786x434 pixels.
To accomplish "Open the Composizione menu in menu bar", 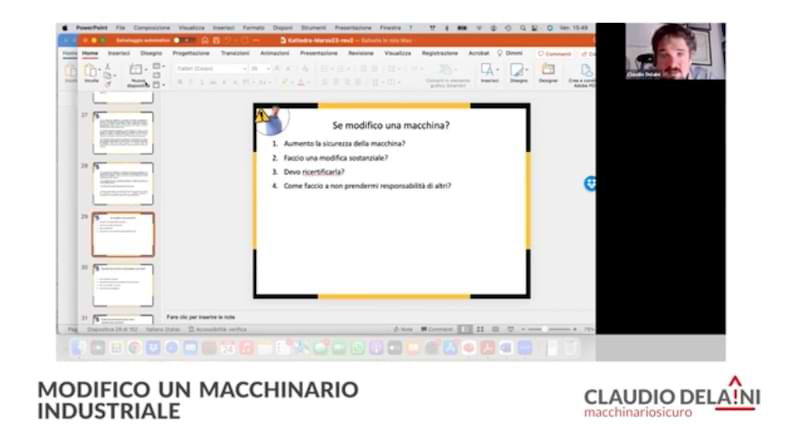I will [152, 28].
